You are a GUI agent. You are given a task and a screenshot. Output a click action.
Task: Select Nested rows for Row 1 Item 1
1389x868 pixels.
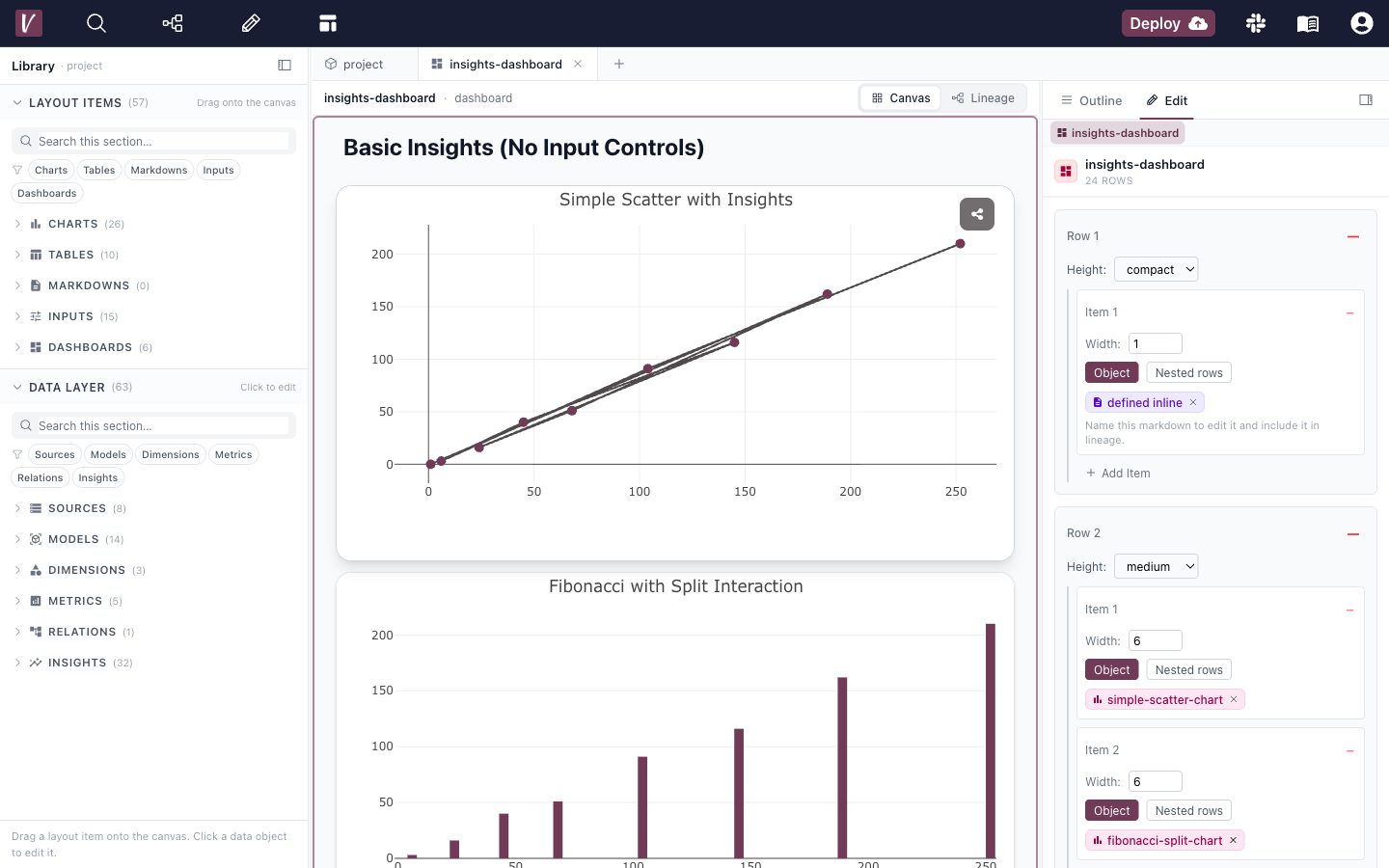[1188, 372]
